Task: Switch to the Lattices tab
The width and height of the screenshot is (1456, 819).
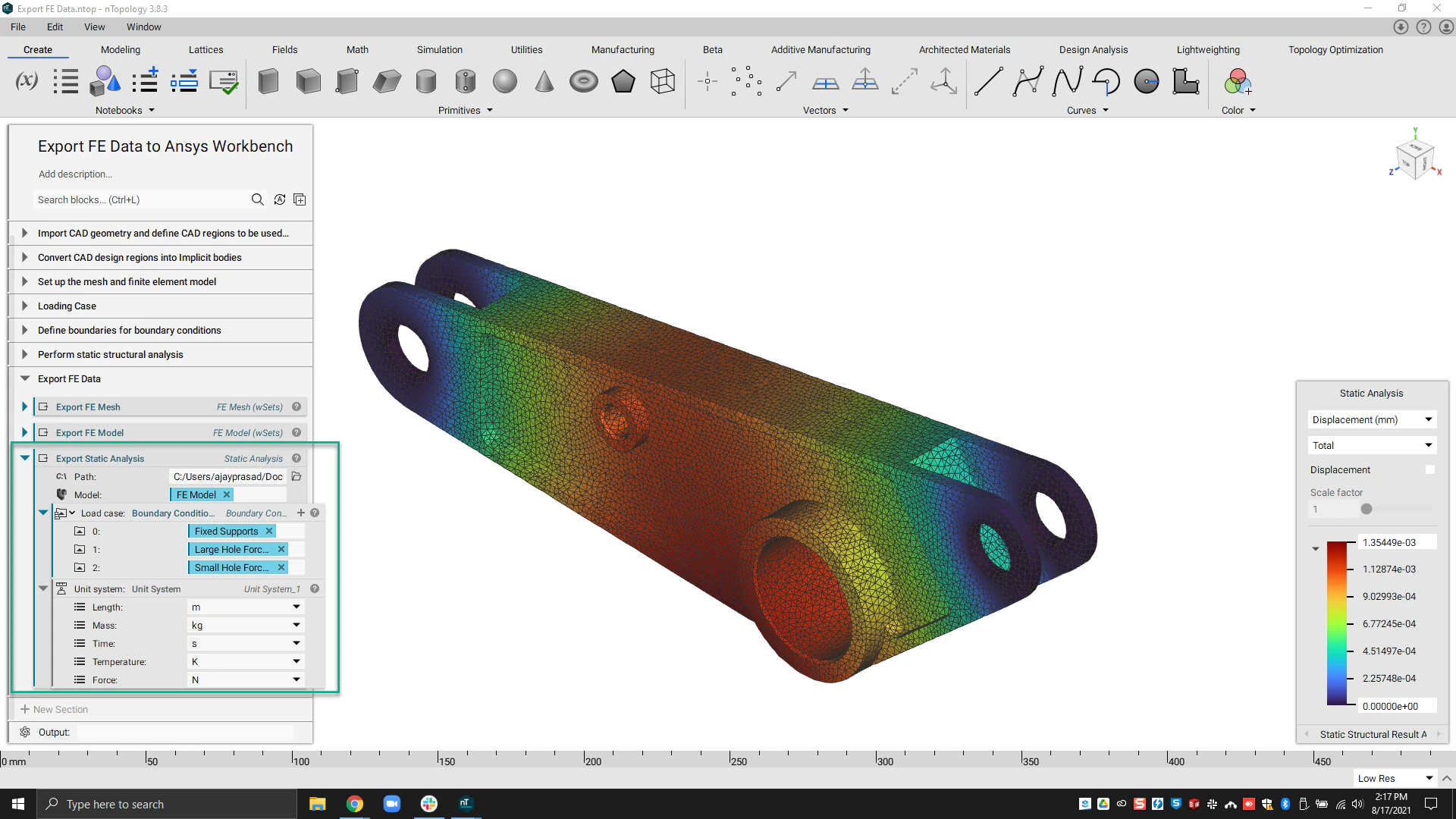Action: (206, 49)
